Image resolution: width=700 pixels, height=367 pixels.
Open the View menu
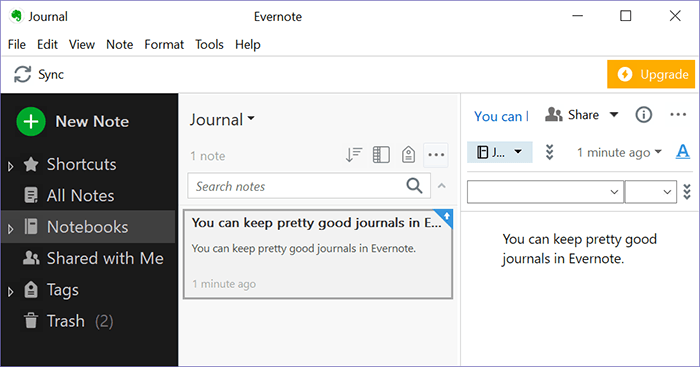[82, 45]
